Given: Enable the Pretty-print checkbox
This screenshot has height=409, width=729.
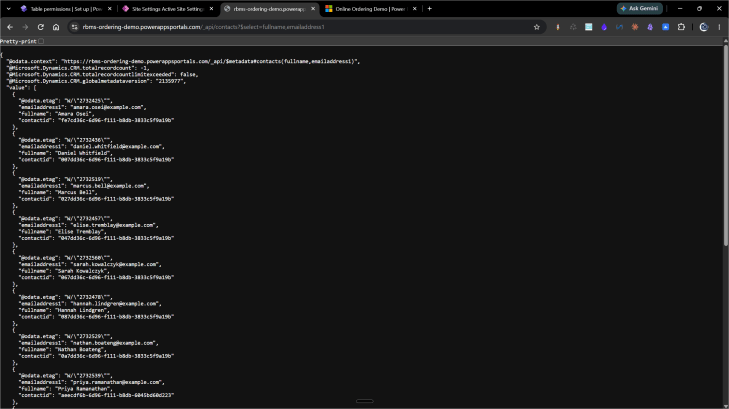Looking at the screenshot, I should 41,41.
